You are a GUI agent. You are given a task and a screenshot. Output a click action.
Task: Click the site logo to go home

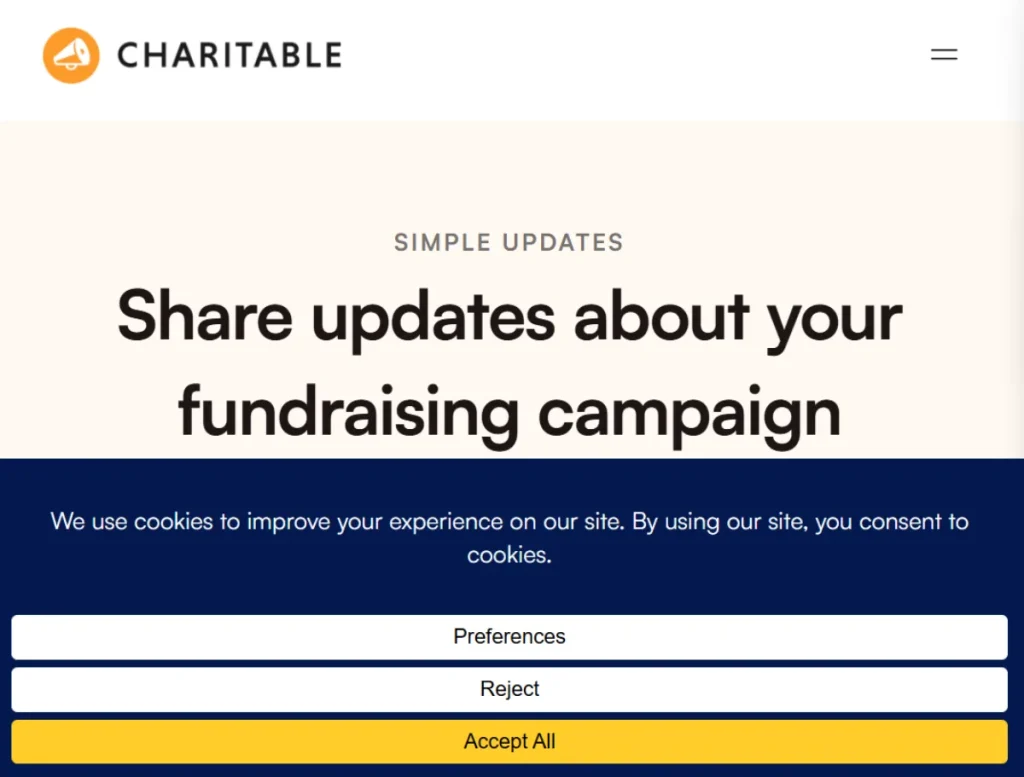(190, 55)
